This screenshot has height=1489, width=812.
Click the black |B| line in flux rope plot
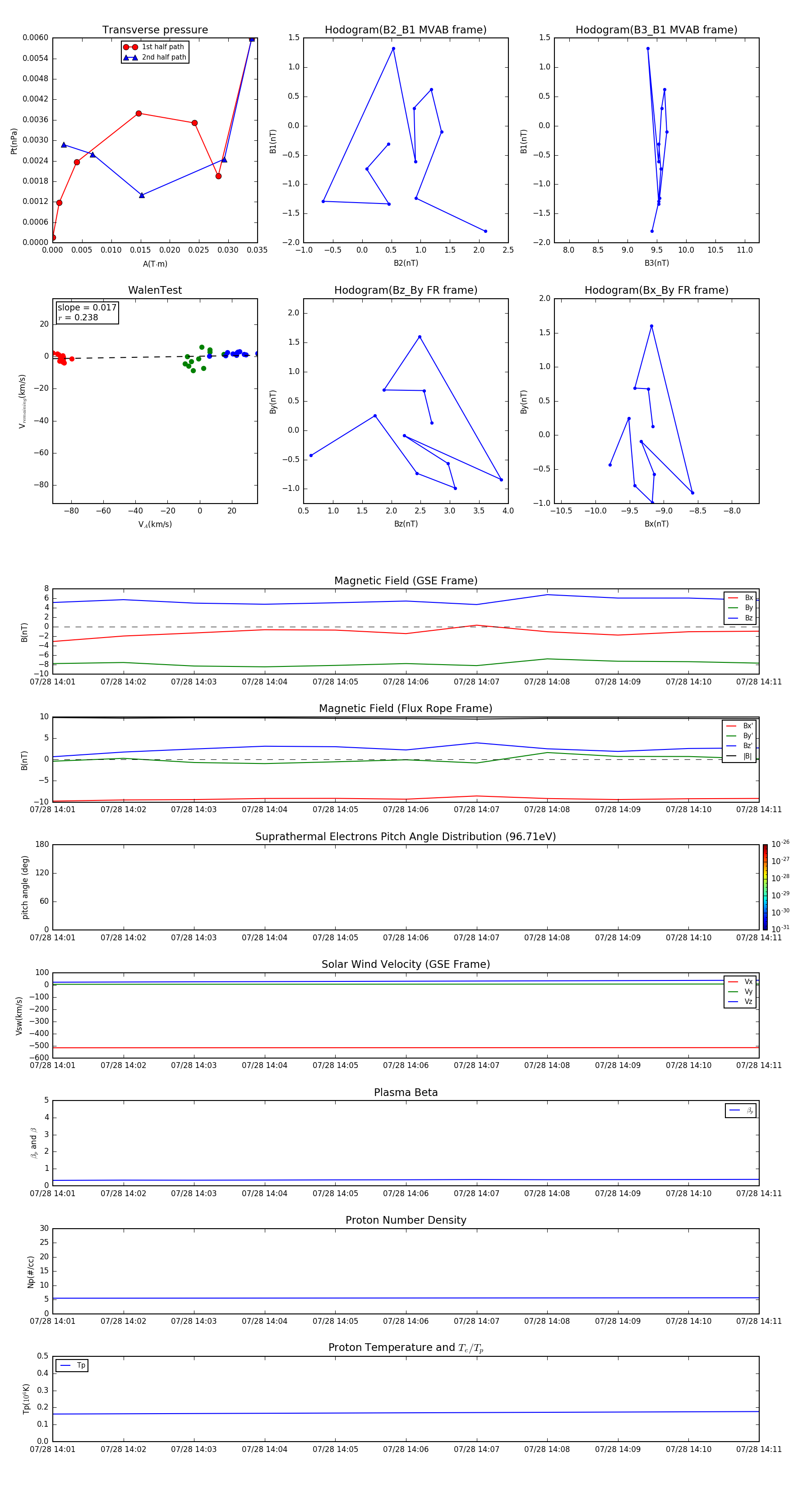pos(406,718)
